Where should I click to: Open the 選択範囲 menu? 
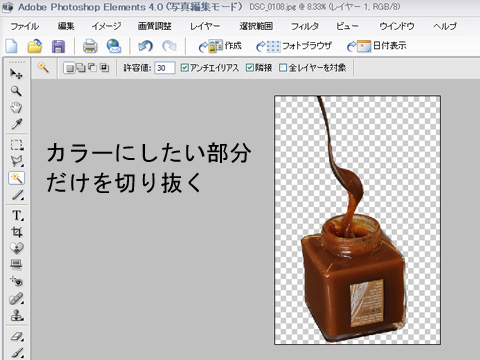coord(256,26)
